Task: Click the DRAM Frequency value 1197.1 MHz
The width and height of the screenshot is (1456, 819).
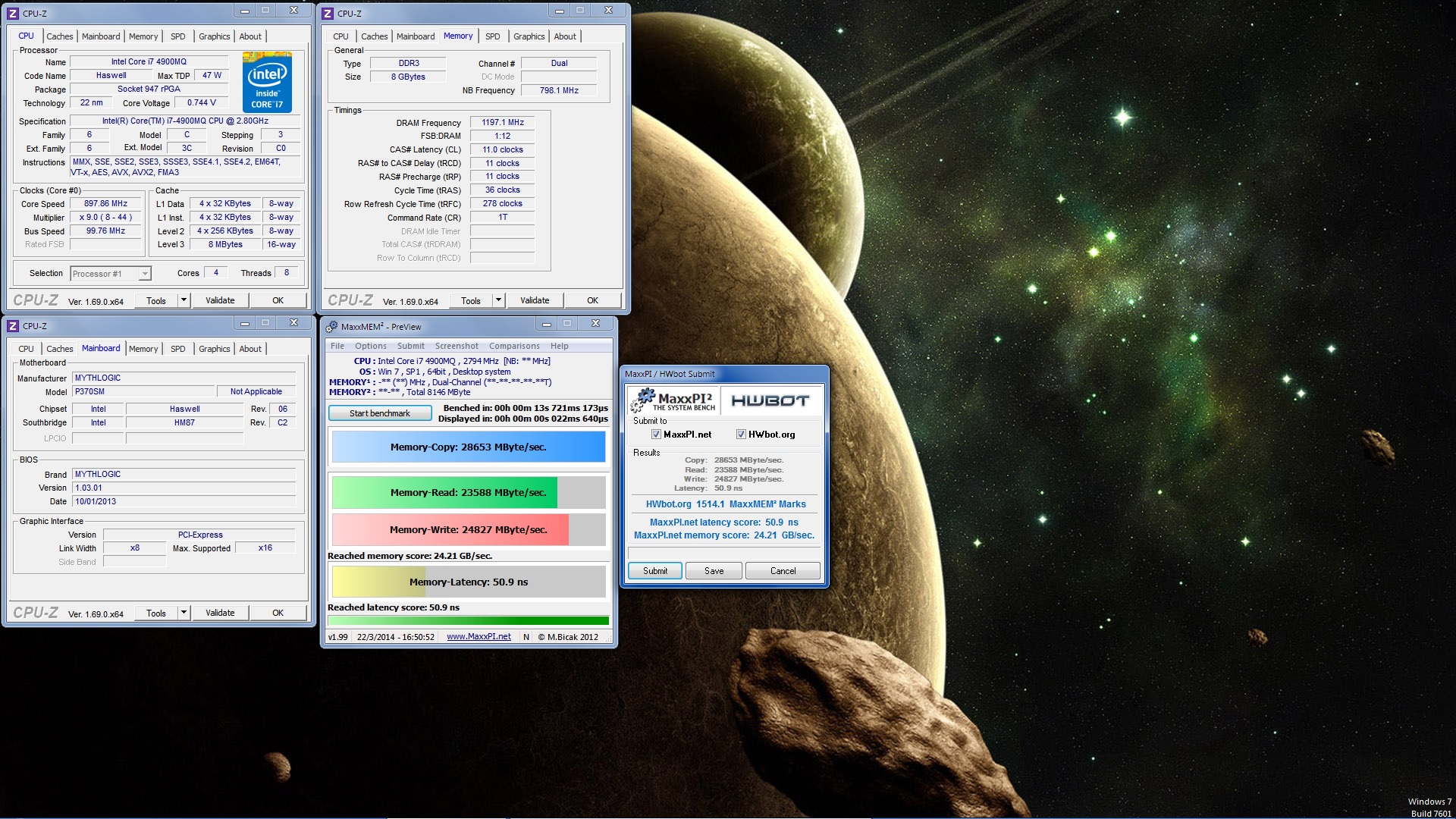Action: [503, 122]
